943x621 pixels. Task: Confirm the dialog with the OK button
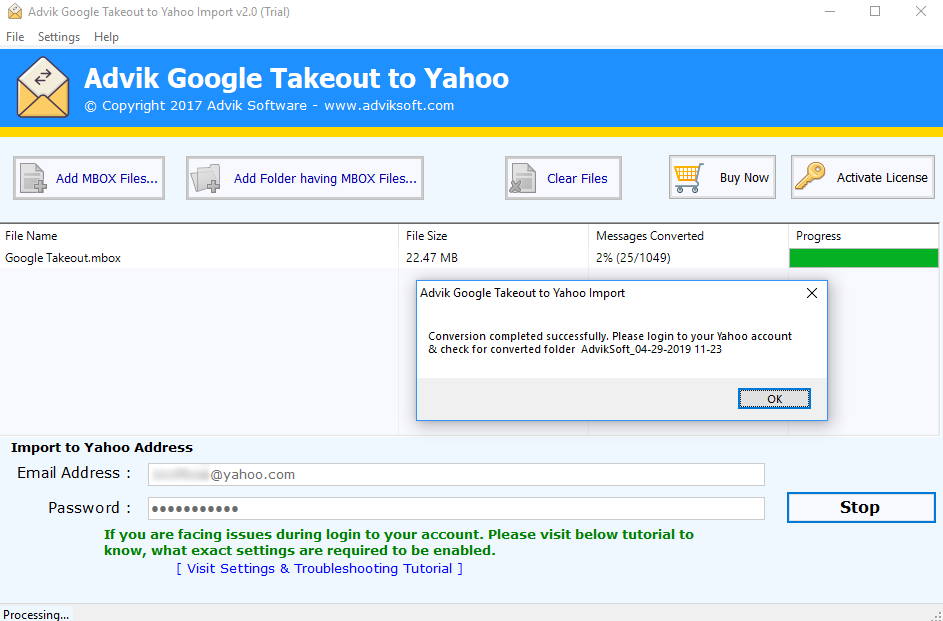(775, 399)
